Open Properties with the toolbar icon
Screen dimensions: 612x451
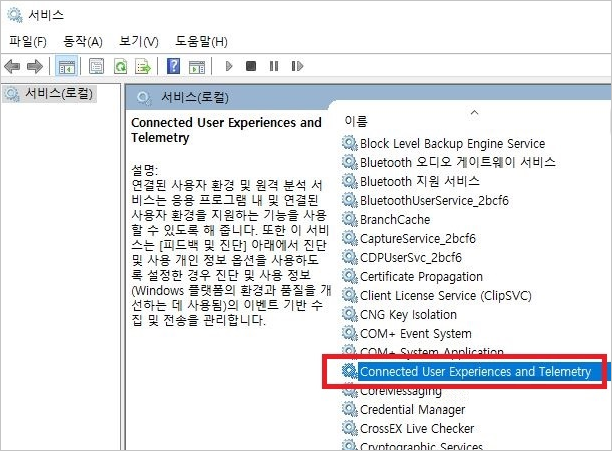96,66
